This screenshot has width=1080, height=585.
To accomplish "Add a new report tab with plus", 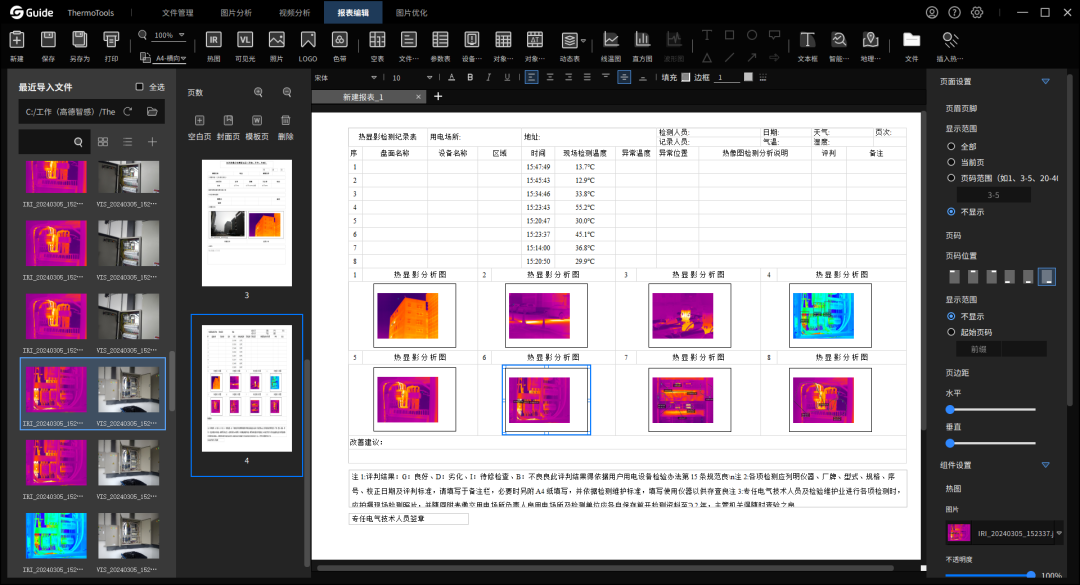I will coord(438,96).
